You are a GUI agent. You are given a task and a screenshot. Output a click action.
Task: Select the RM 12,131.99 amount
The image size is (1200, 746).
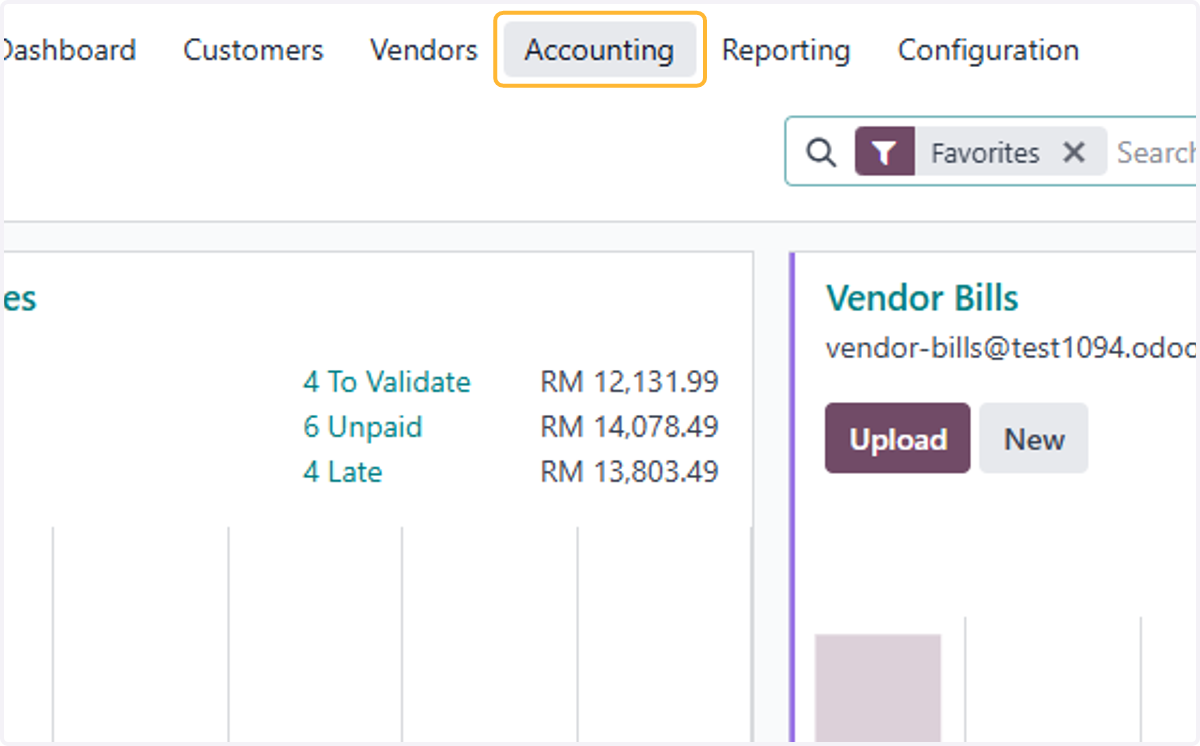click(629, 382)
